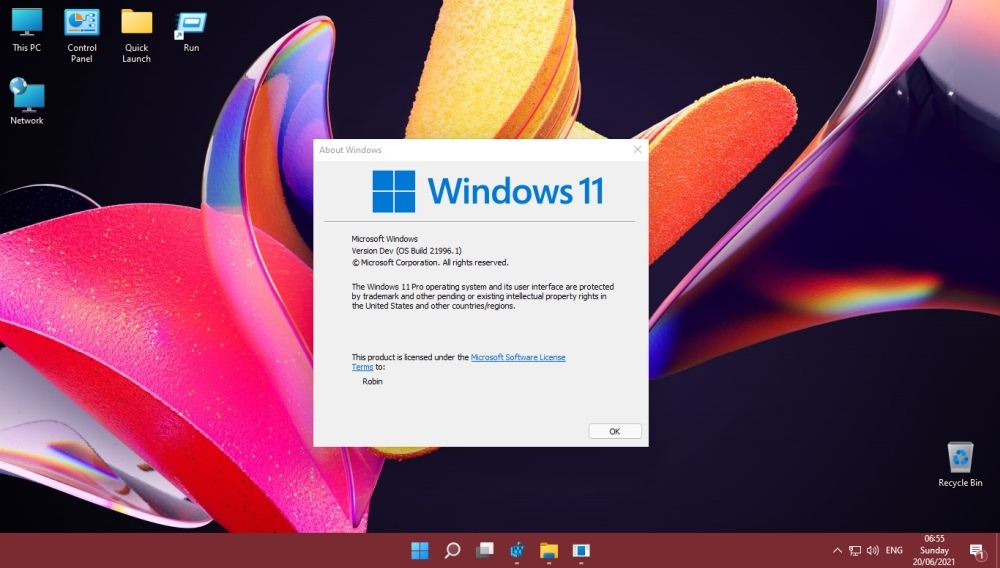Click the taskbar window icon right of File Explorer

pos(580,550)
